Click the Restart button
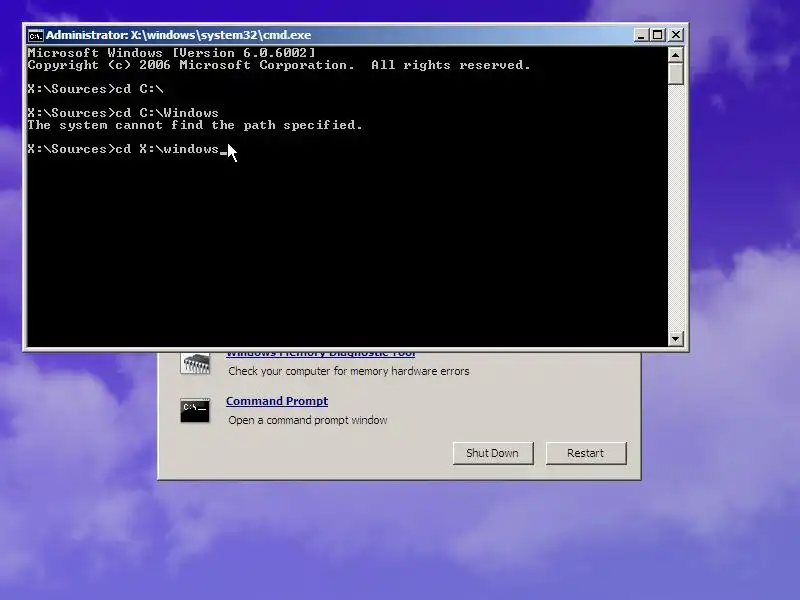The height and width of the screenshot is (600, 800). pyautogui.click(x=586, y=453)
